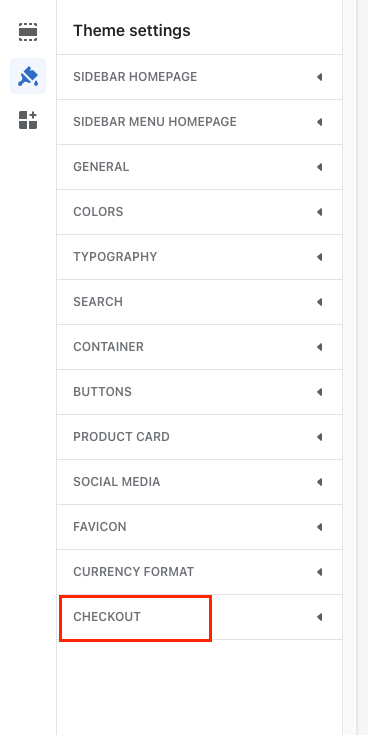Image resolution: width=368 pixels, height=735 pixels.
Task: Click the Colors section caret
Action: pyautogui.click(x=320, y=212)
